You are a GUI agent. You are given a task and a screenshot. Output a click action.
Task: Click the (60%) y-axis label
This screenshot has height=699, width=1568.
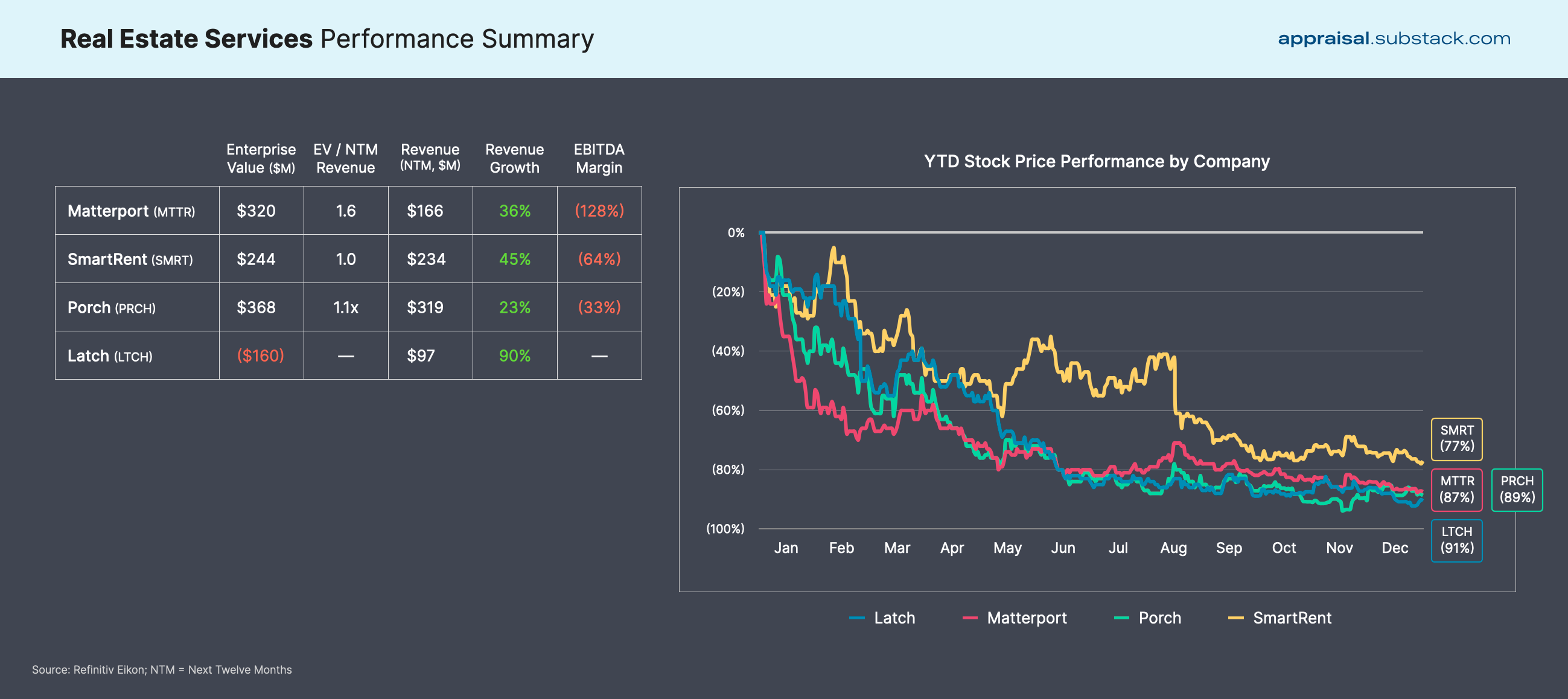[728, 410]
